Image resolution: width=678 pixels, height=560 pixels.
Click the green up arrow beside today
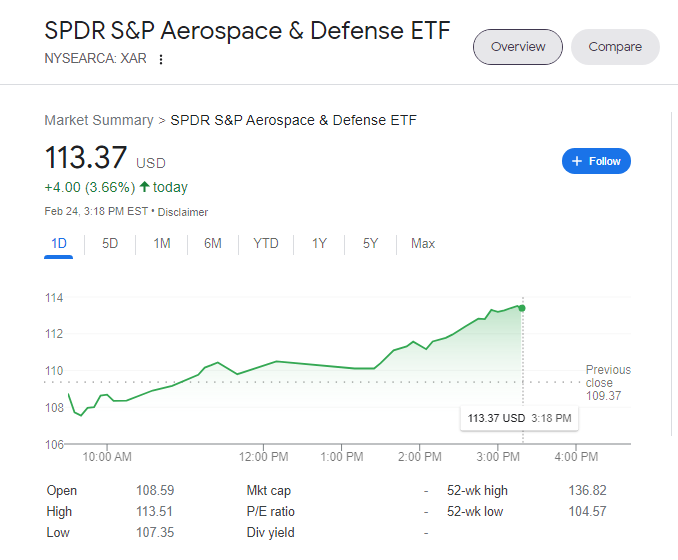coord(145,187)
